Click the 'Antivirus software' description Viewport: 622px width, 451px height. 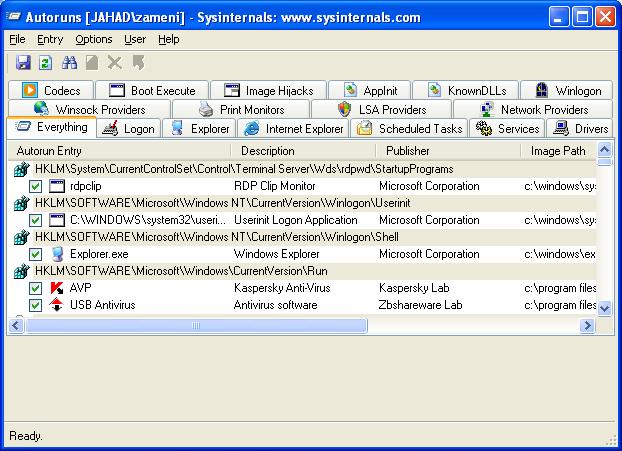tap(275, 305)
